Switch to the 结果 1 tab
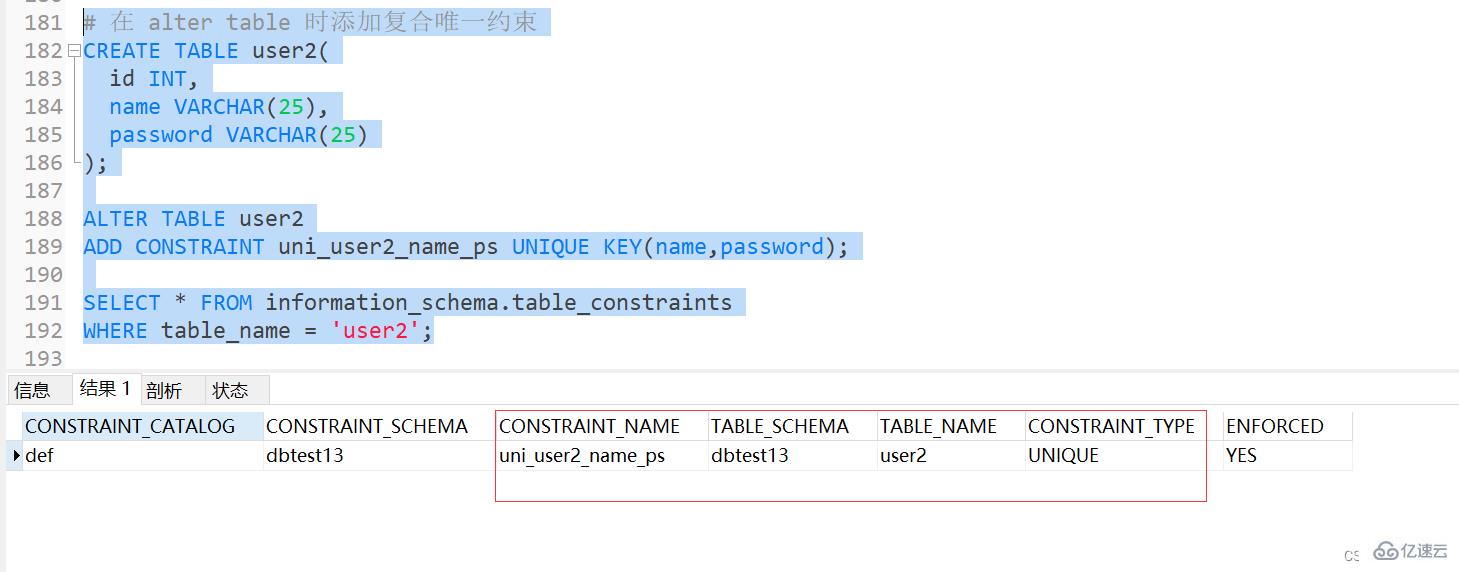This screenshot has width=1459, height=572. 105,389
